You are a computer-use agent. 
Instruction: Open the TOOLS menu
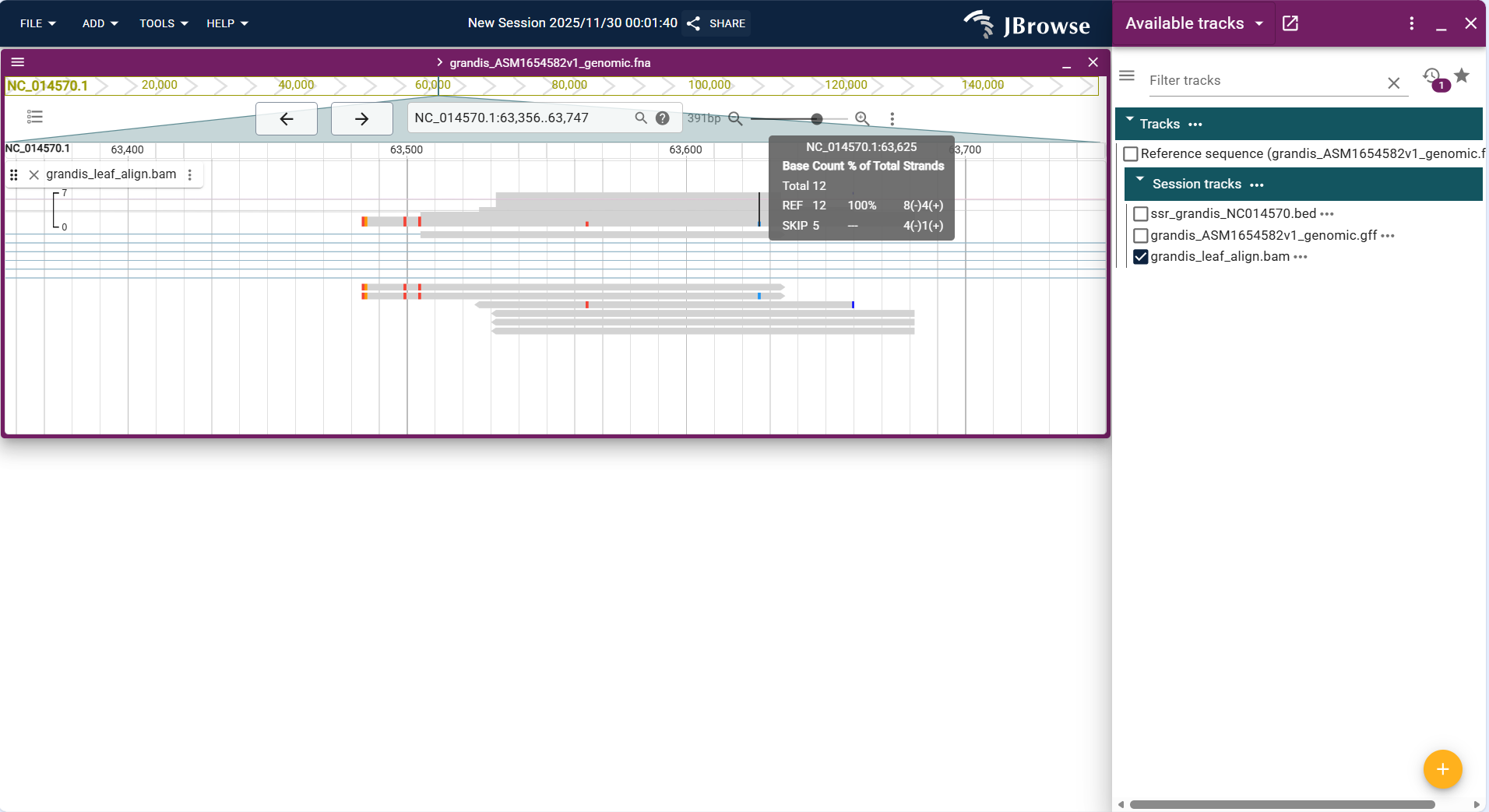click(x=163, y=23)
